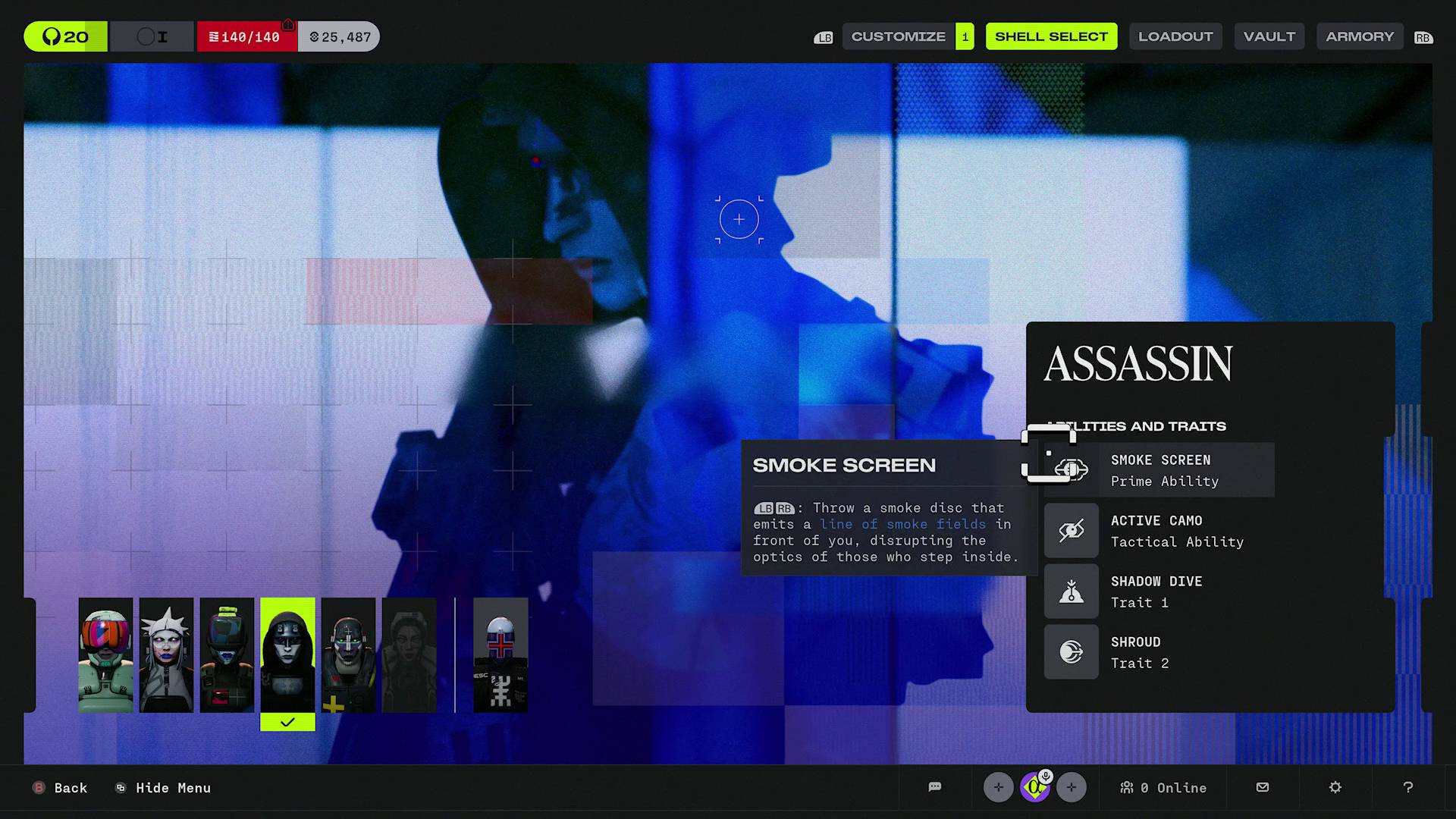Click the question mark help icon
The height and width of the screenshot is (819, 1456).
coord(1408,787)
